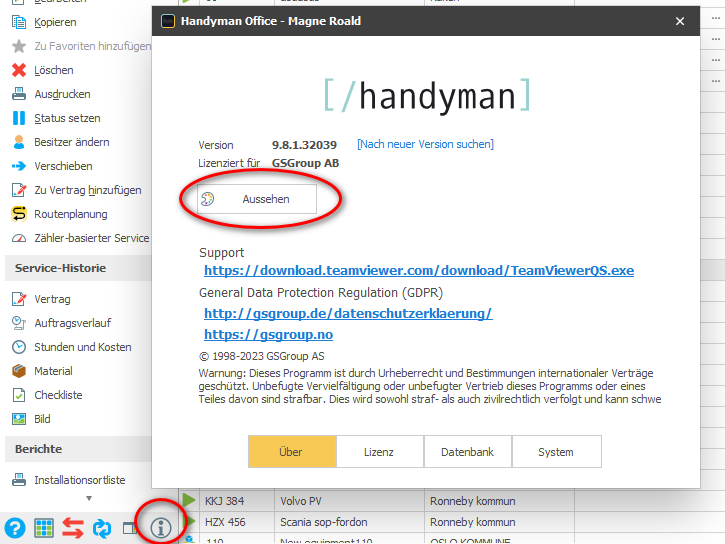Switch to the Datenbank tab

click(467, 452)
